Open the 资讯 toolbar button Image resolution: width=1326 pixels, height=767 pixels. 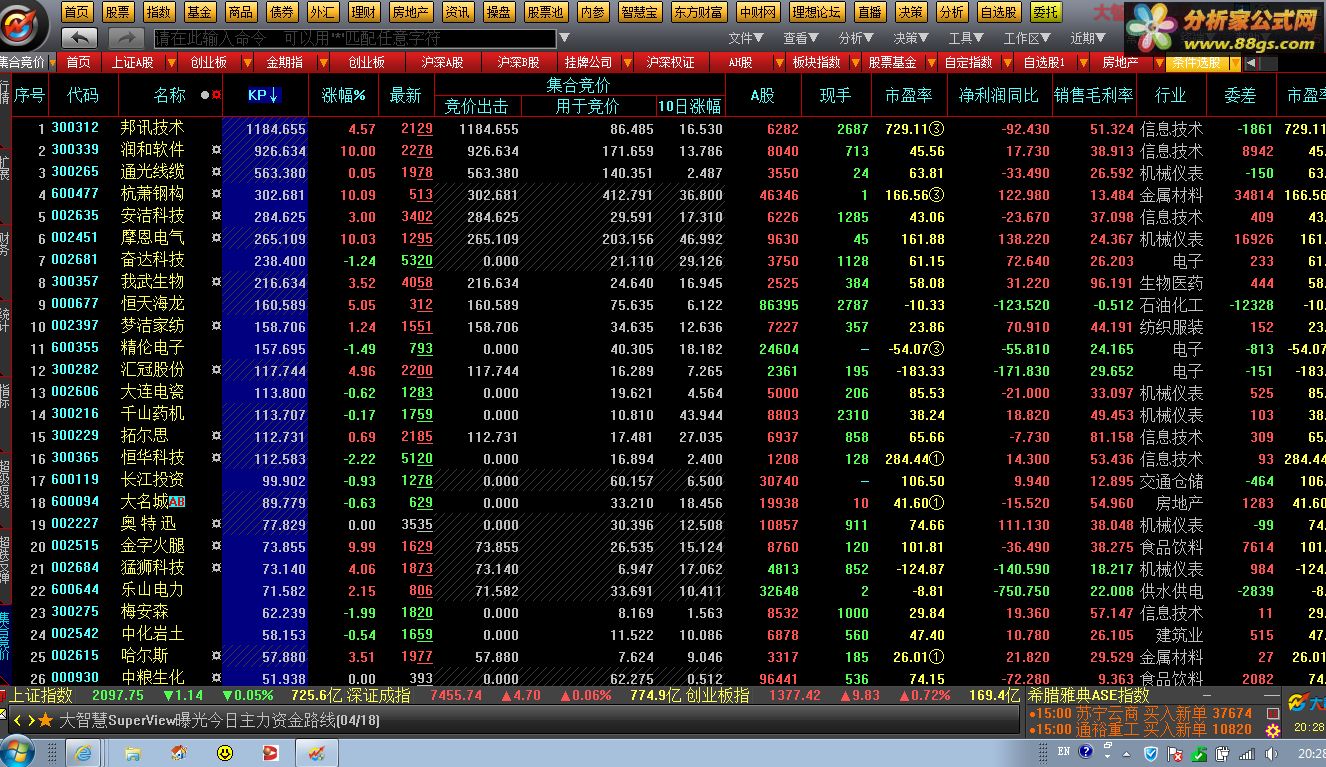(458, 12)
